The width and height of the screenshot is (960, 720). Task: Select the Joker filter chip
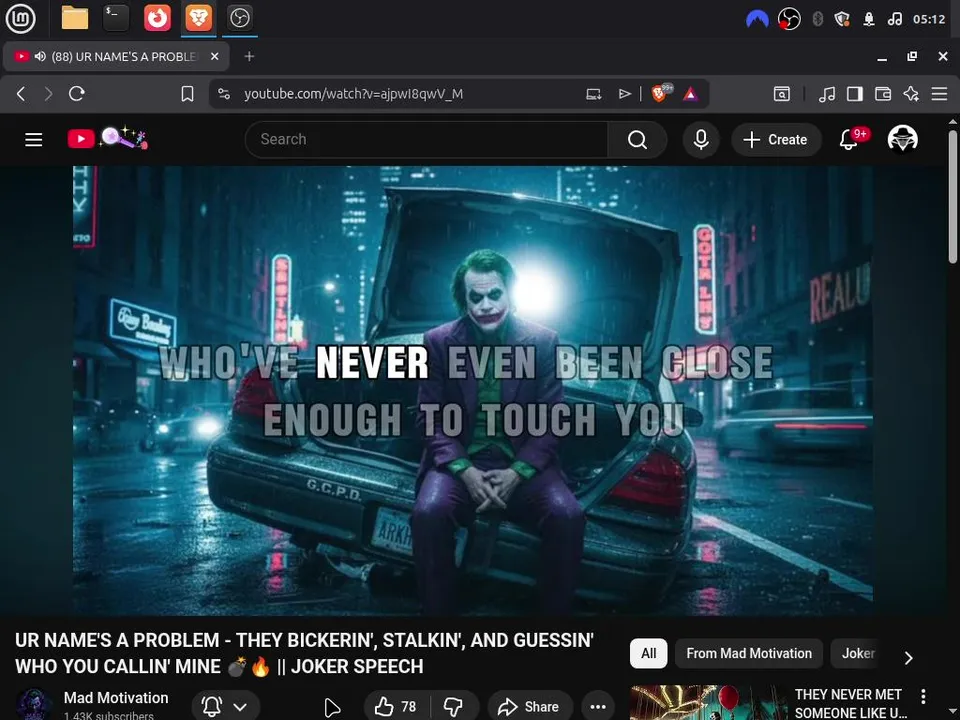[x=857, y=653]
